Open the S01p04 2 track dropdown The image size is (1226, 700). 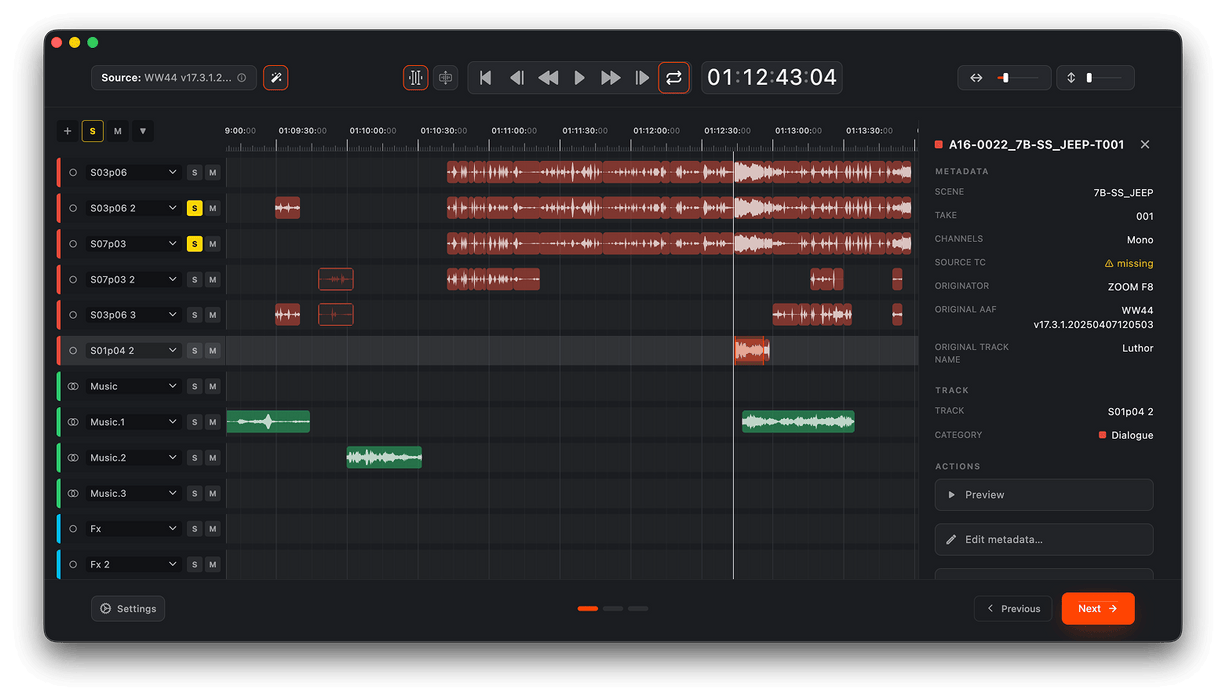(x=133, y=351)
